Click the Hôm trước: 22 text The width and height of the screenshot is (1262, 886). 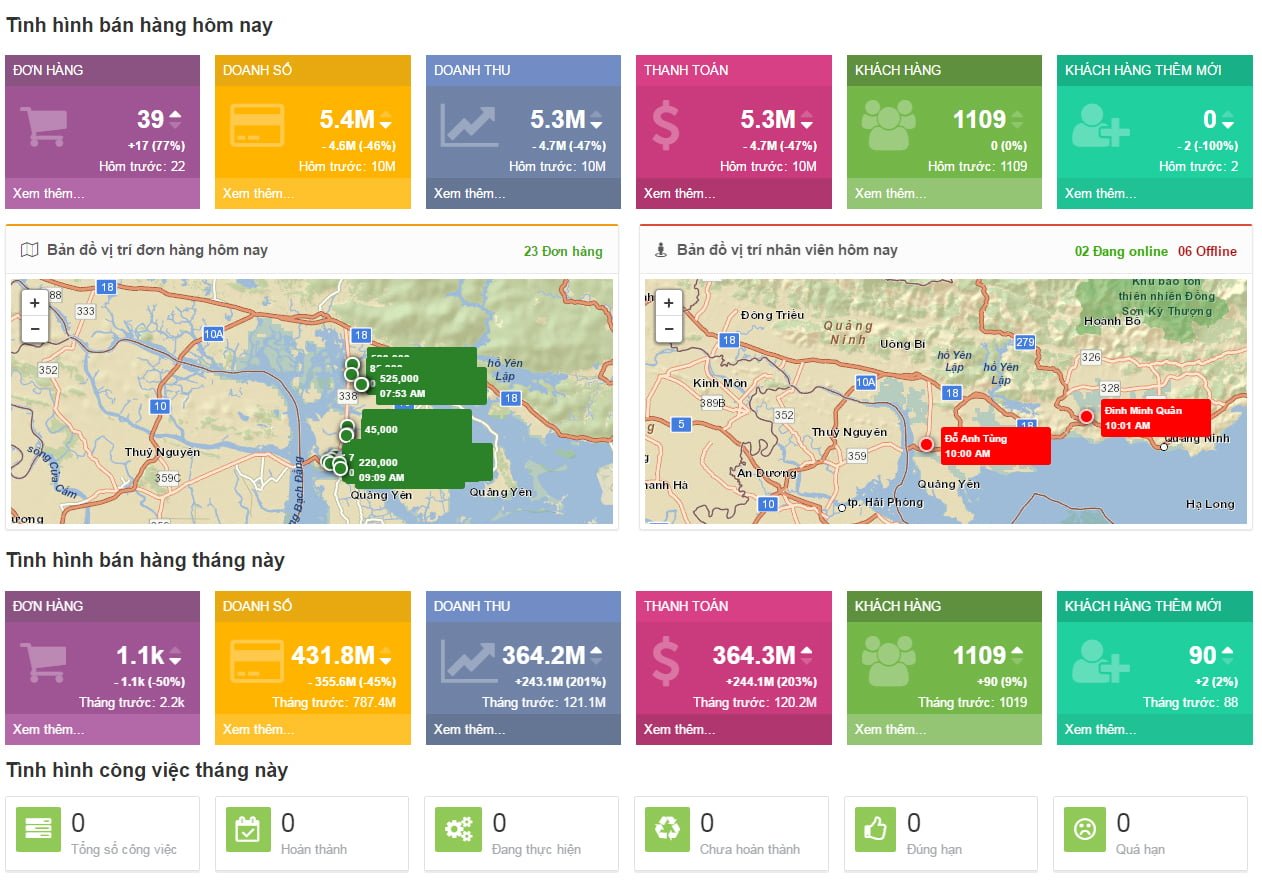click(x=142, y=166)
